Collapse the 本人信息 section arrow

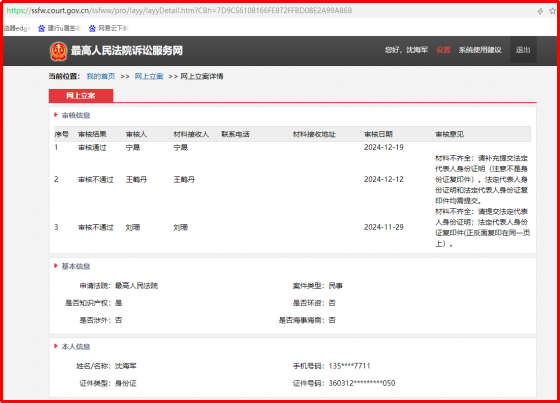(x=56, y=346)
